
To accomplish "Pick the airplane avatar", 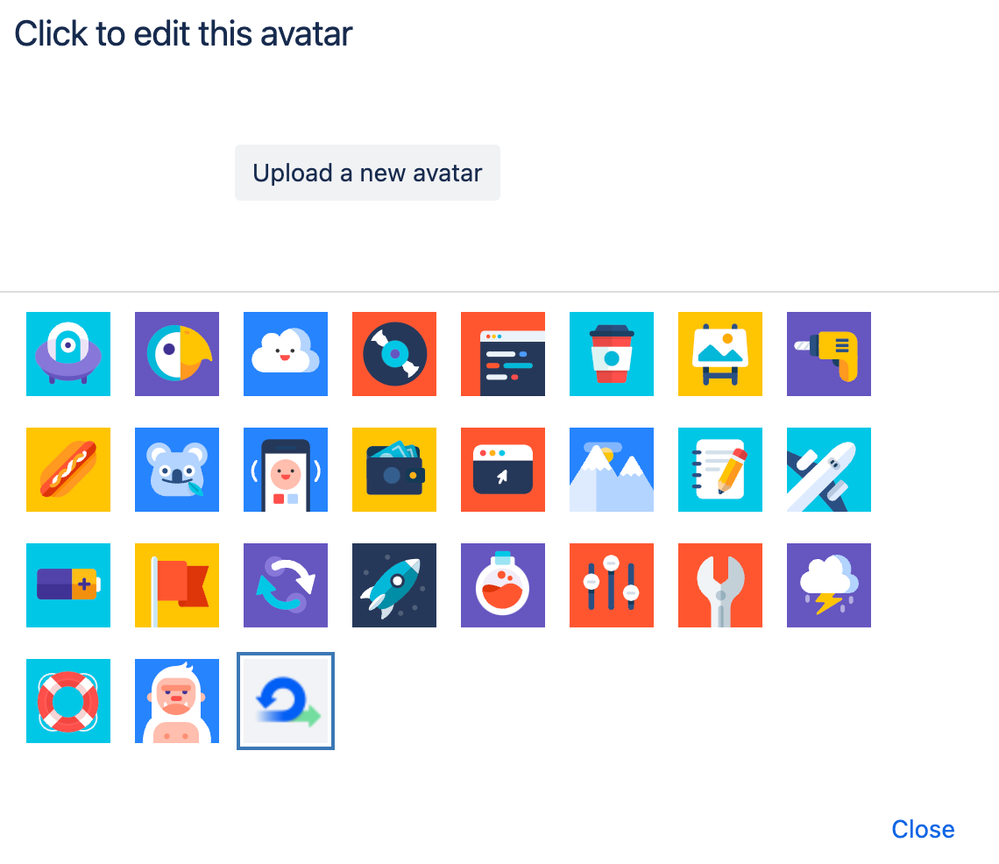I will [x=828, y=470].
